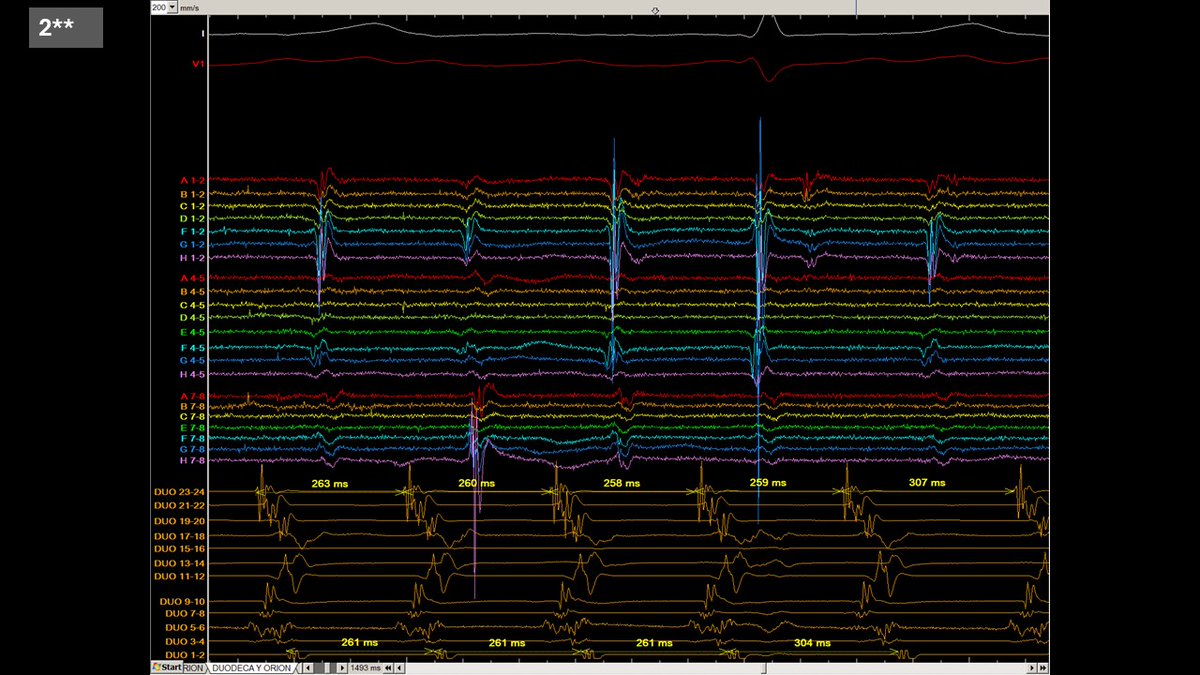Click the time marker arrow on top ruler
This screenshot has width=1200, height=675.
[x=656, y=11]
